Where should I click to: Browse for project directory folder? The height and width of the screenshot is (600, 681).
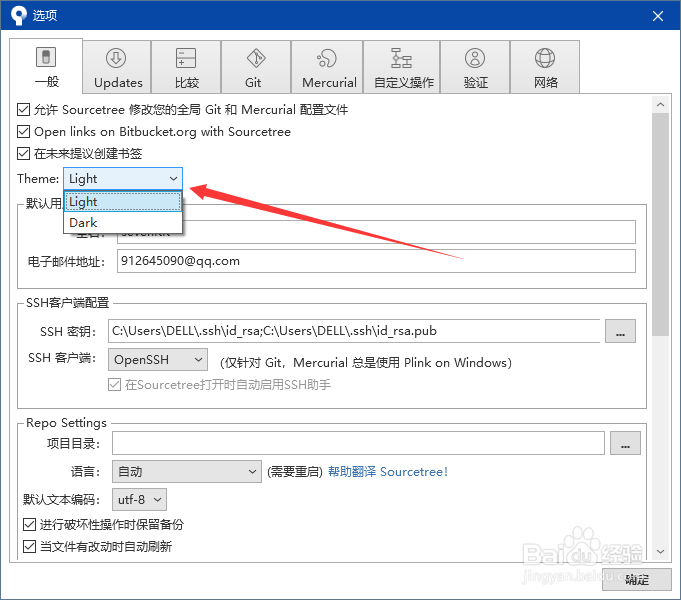click(625, 443)
